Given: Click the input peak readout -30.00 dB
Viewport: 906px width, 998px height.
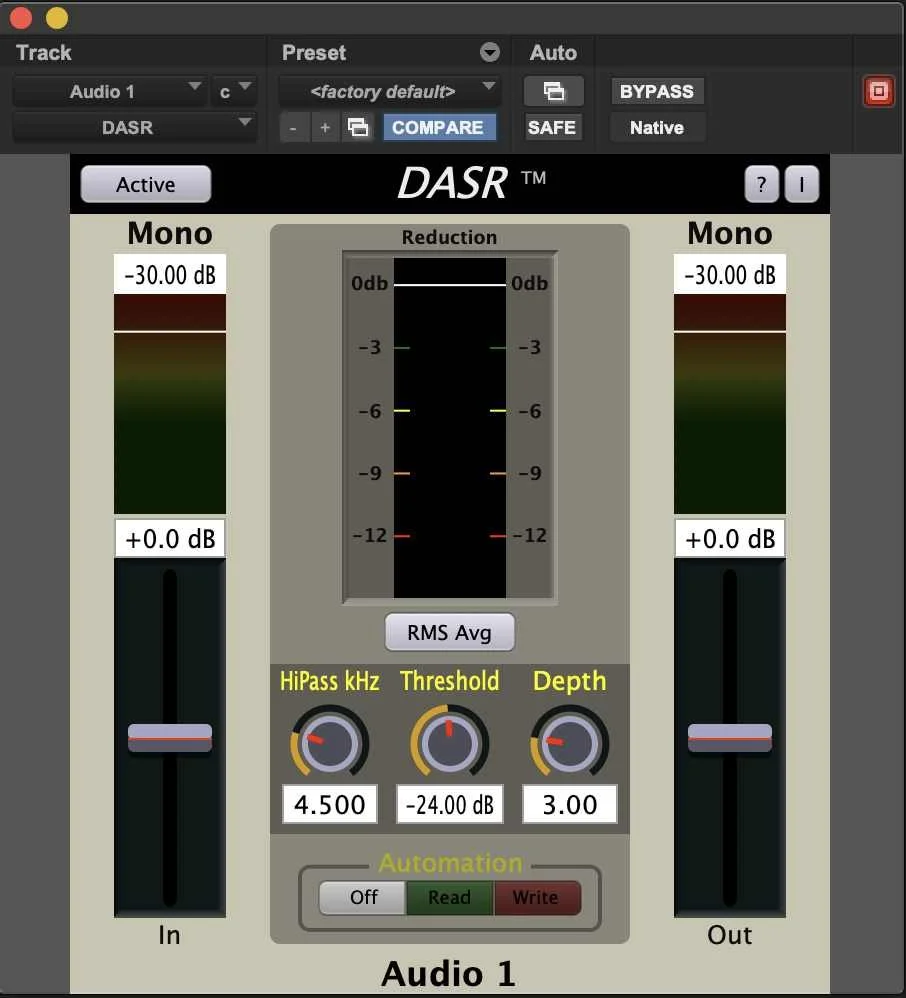Looking at the screenshot, I should (x=170, y=274).
